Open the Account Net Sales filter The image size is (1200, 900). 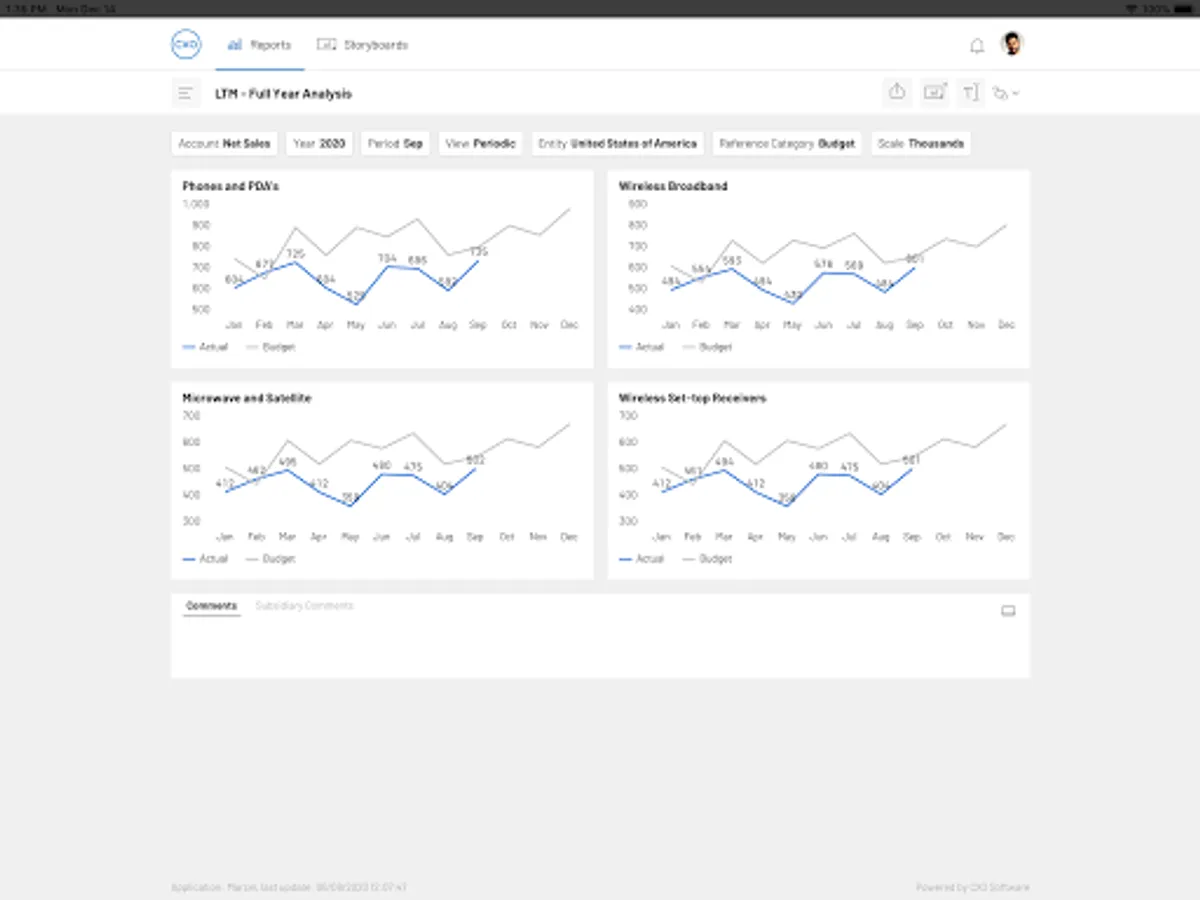pos(224,144)
